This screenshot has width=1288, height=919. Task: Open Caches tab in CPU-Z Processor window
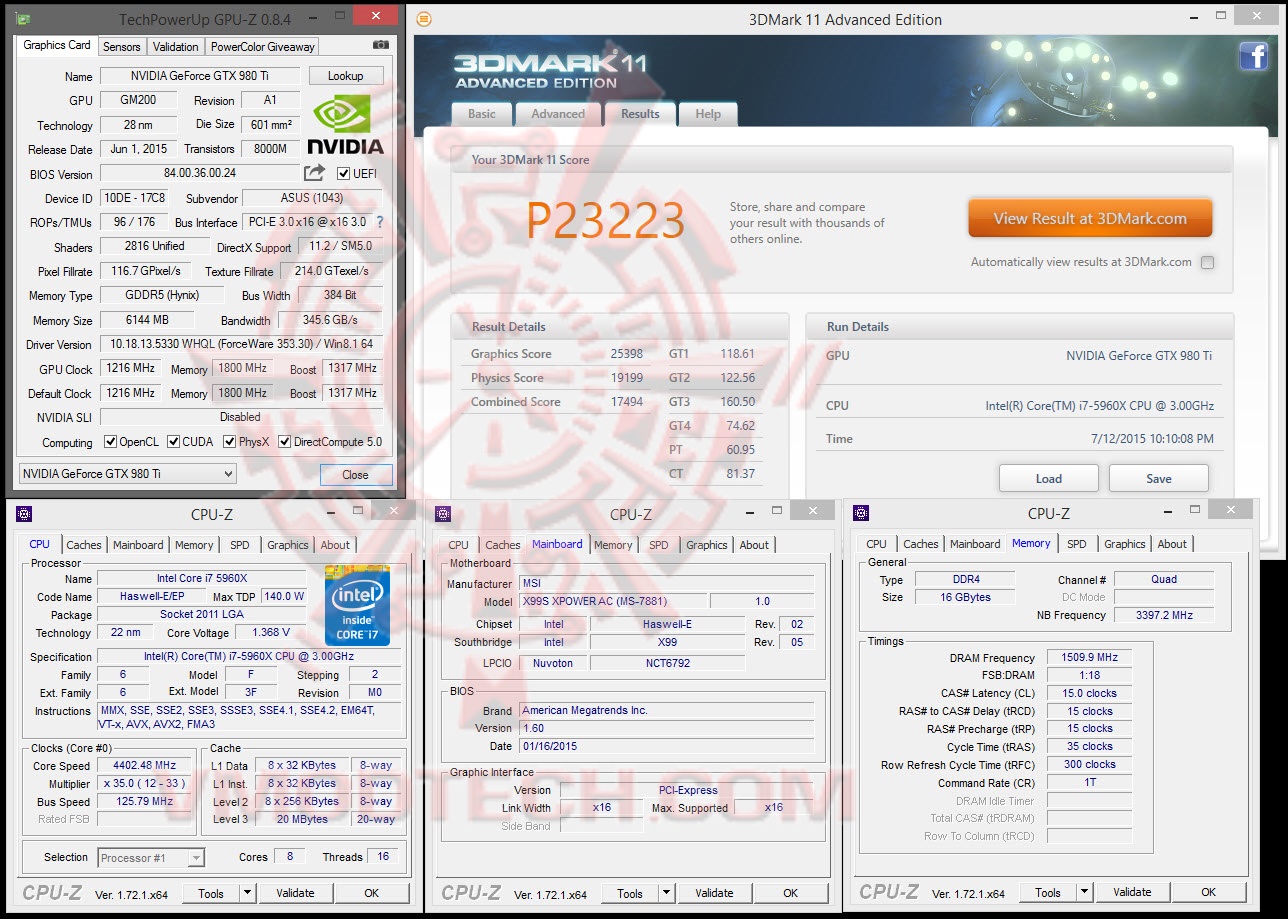click(x=84, y=545)
